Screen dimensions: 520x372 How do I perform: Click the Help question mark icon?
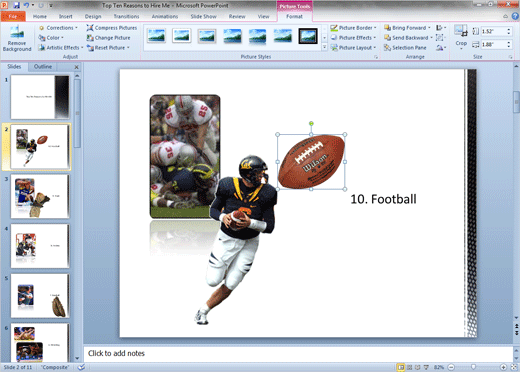pyautogui.click(x=515, y=16)
